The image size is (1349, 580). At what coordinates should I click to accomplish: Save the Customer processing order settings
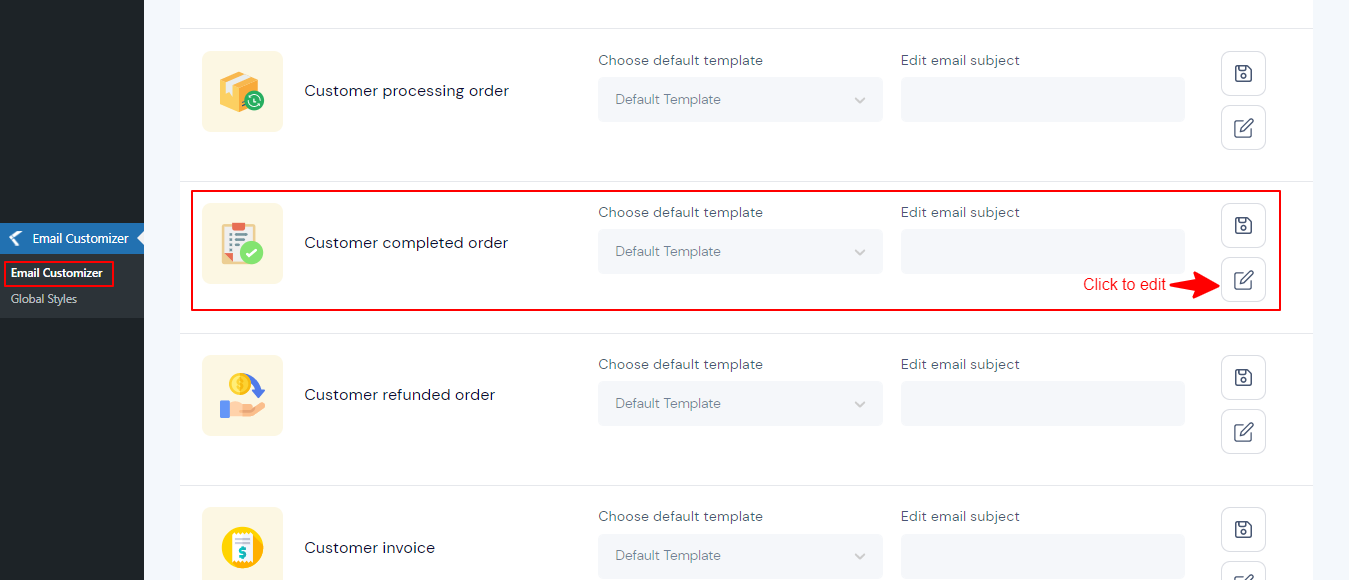[x=1243, y=73]
